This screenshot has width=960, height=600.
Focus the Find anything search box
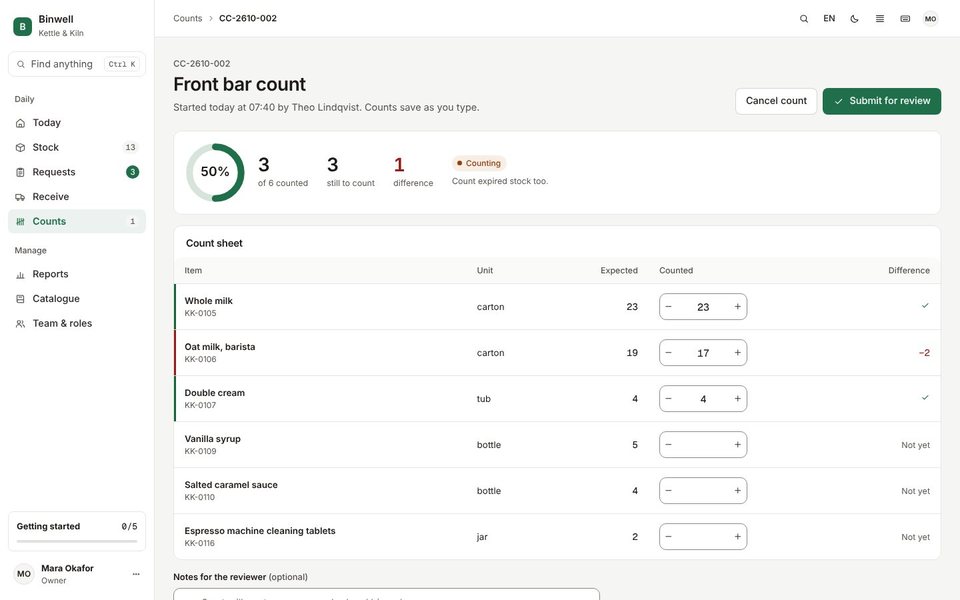[77, 64]
